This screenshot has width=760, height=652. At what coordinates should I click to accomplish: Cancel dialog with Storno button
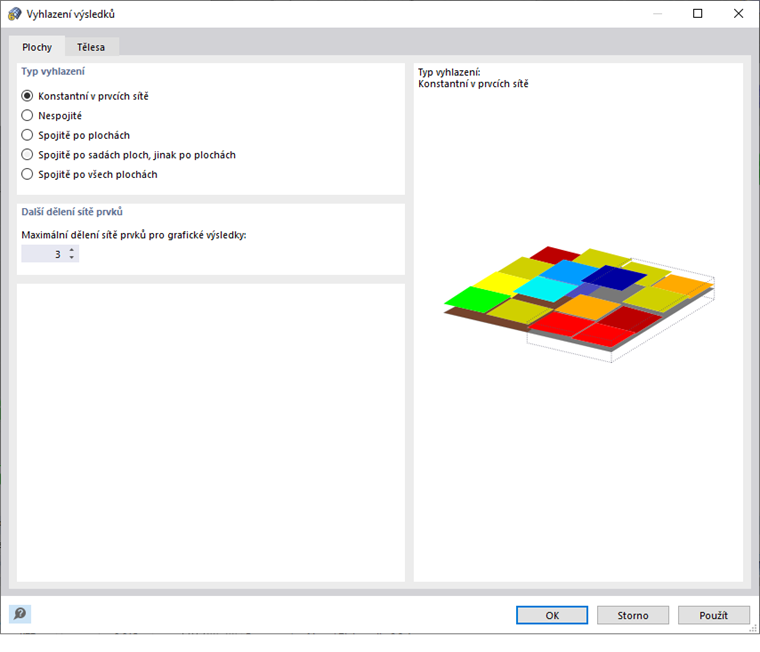tap(633, 615)
